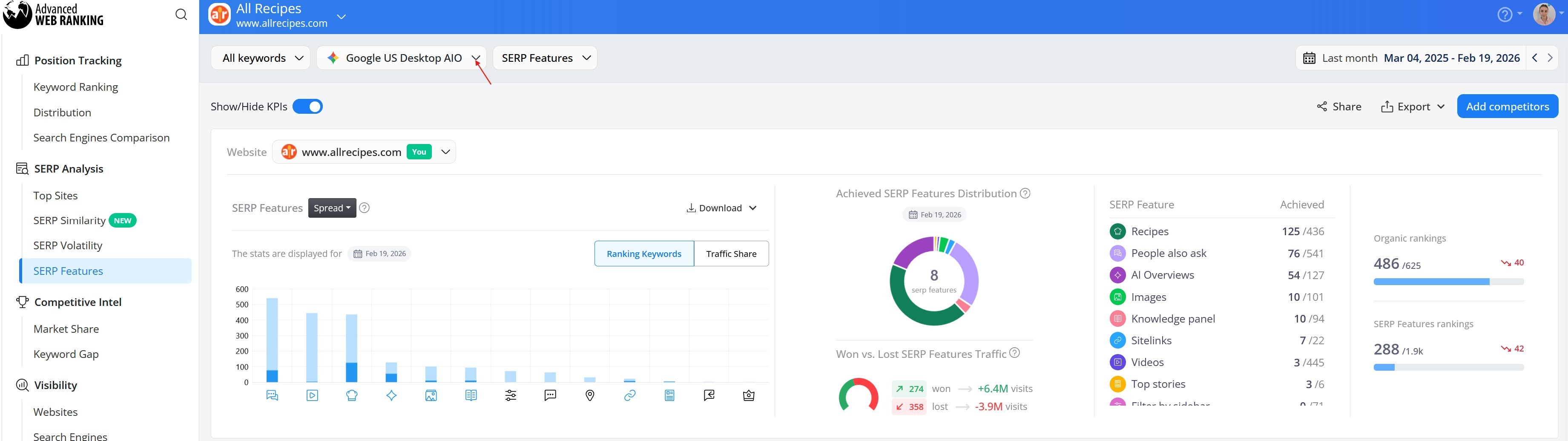Click the yellow Top stories circle icon
This screenshot has height=441, width=1568.
(1117, 384)
